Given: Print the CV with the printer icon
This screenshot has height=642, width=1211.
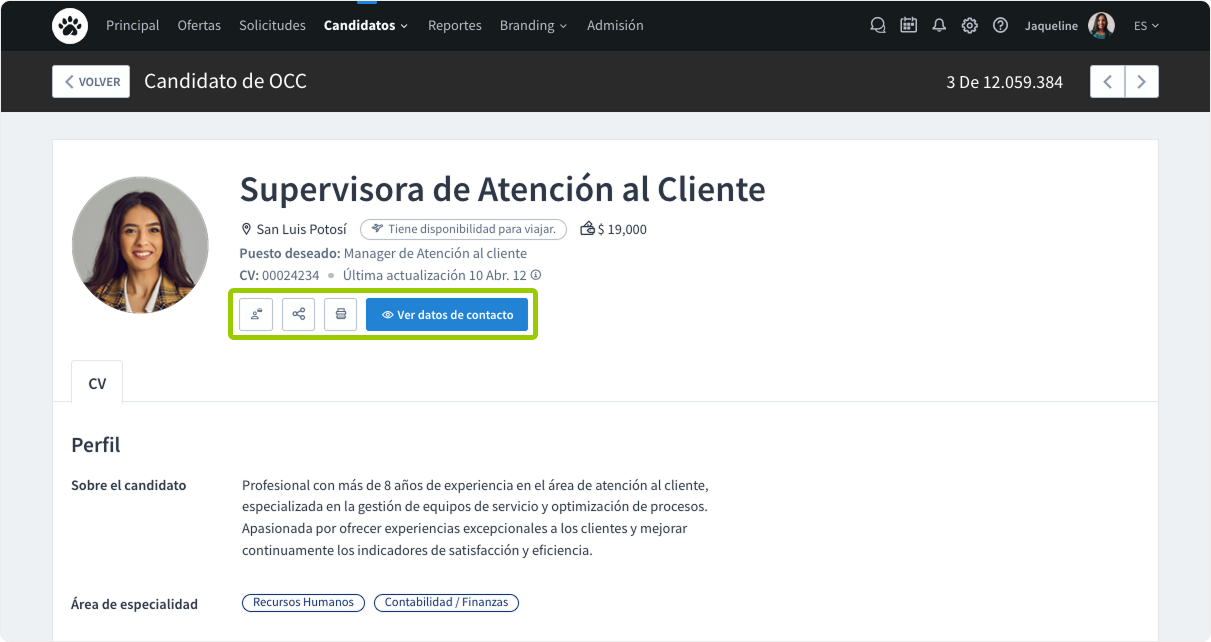Looking at the screenshot, I should click(340, 314).
